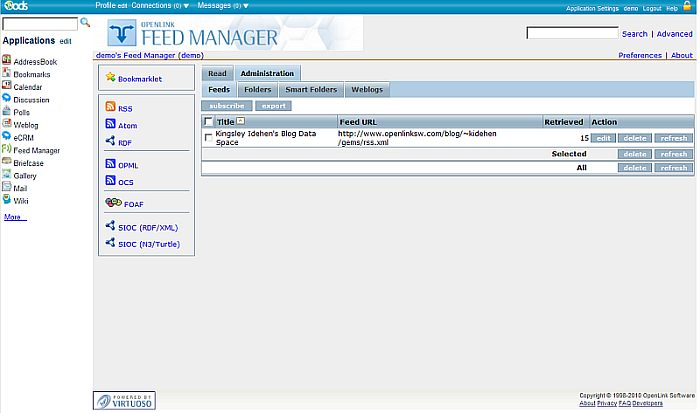Click the Bookmarklet star icon
The image size is (700, 413).
point(110,77)
